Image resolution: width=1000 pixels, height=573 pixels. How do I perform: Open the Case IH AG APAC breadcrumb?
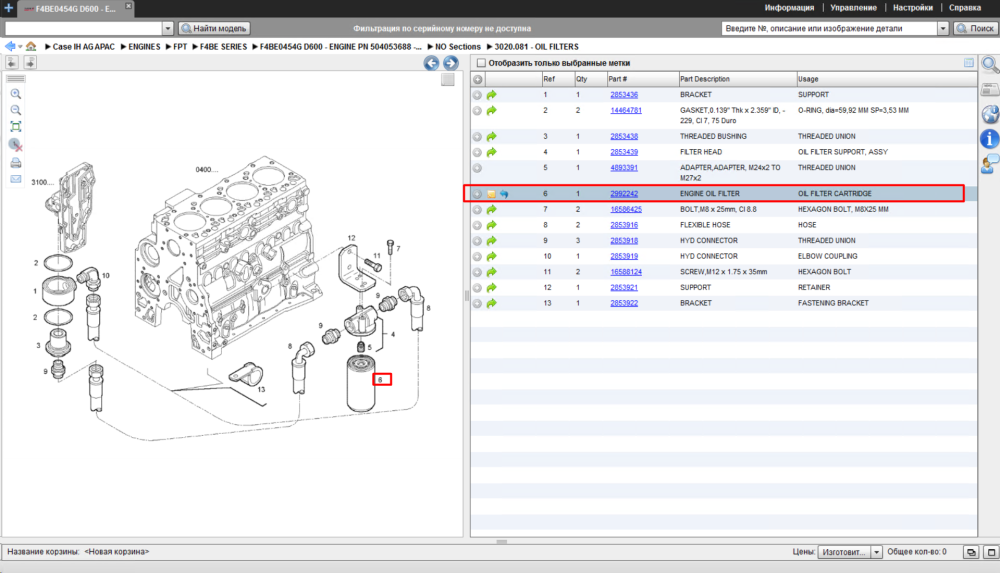click(84, 47)
